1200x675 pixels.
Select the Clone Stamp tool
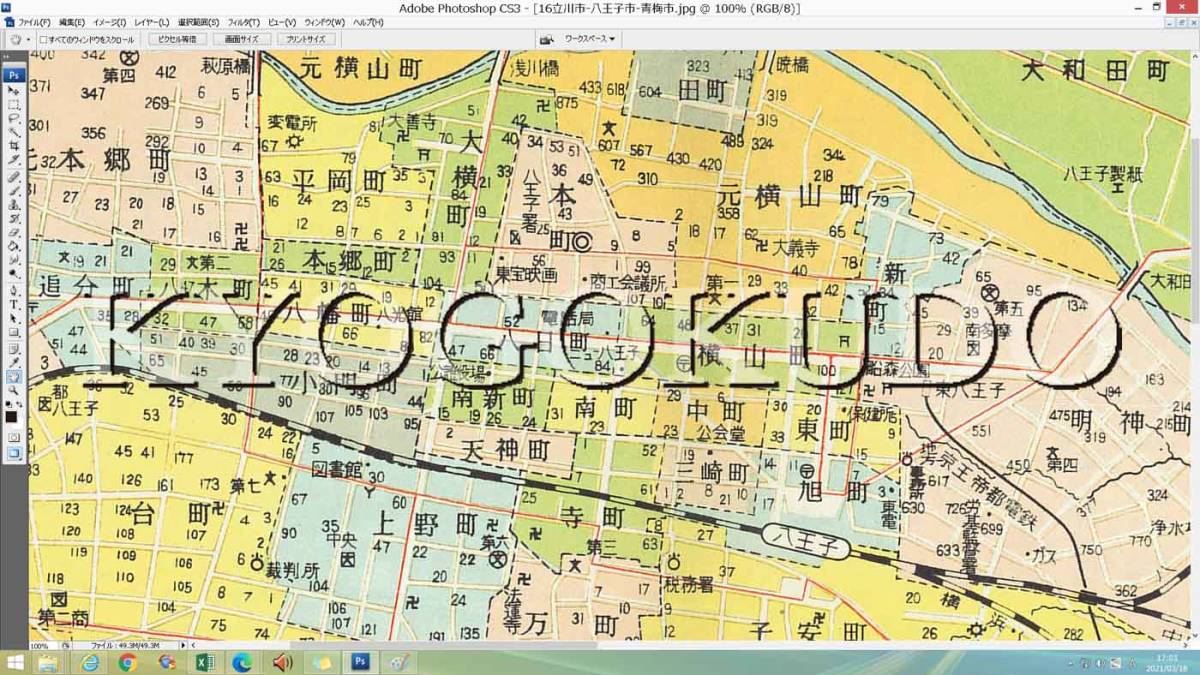point(14,205)
